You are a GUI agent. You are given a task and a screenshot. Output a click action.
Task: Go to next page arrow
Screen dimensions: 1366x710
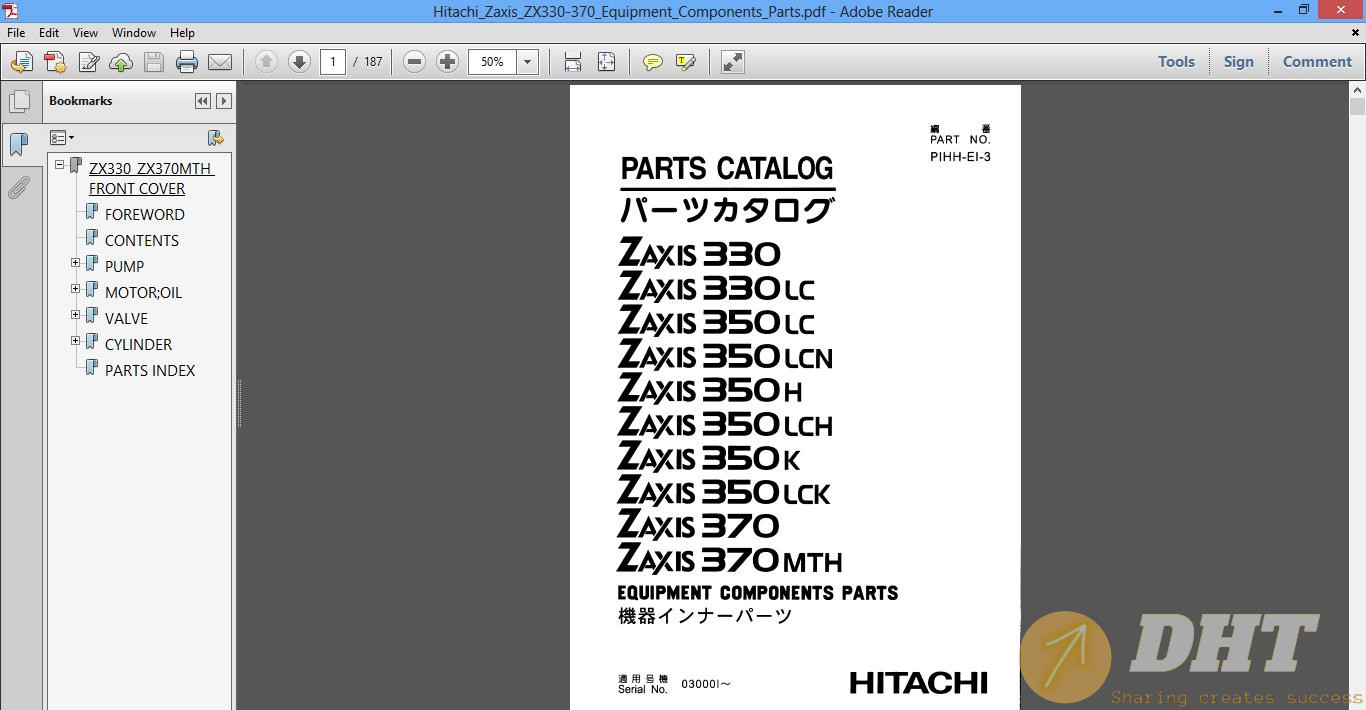299,62
